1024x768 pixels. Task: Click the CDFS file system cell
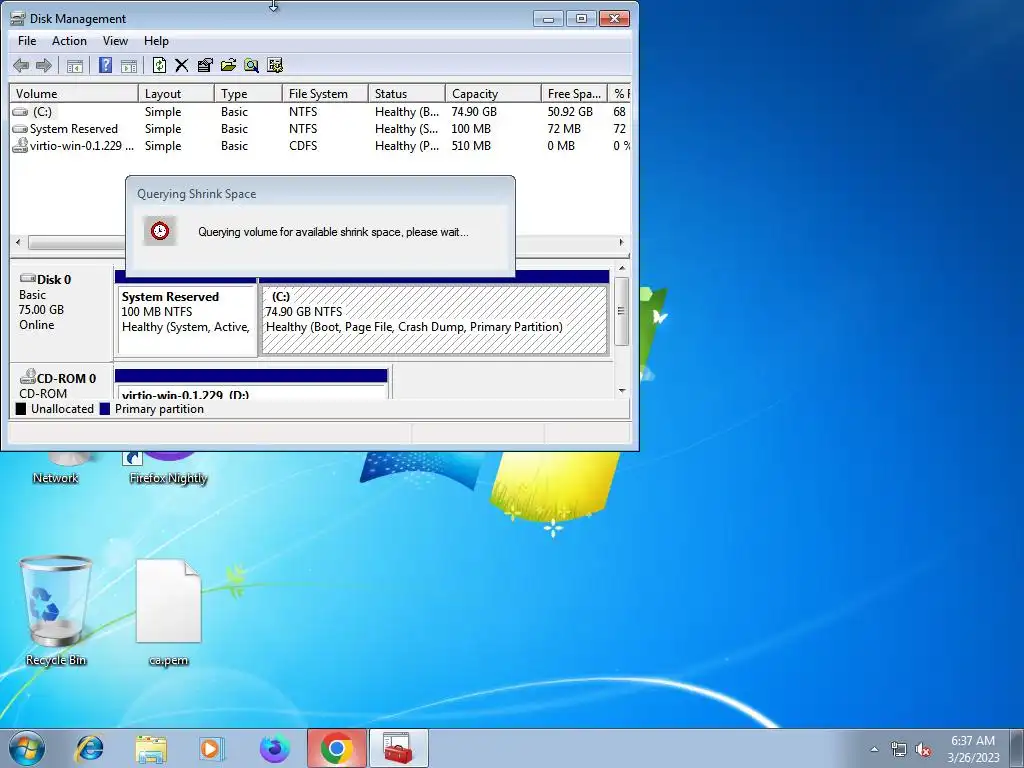click(x=303, y=146)
